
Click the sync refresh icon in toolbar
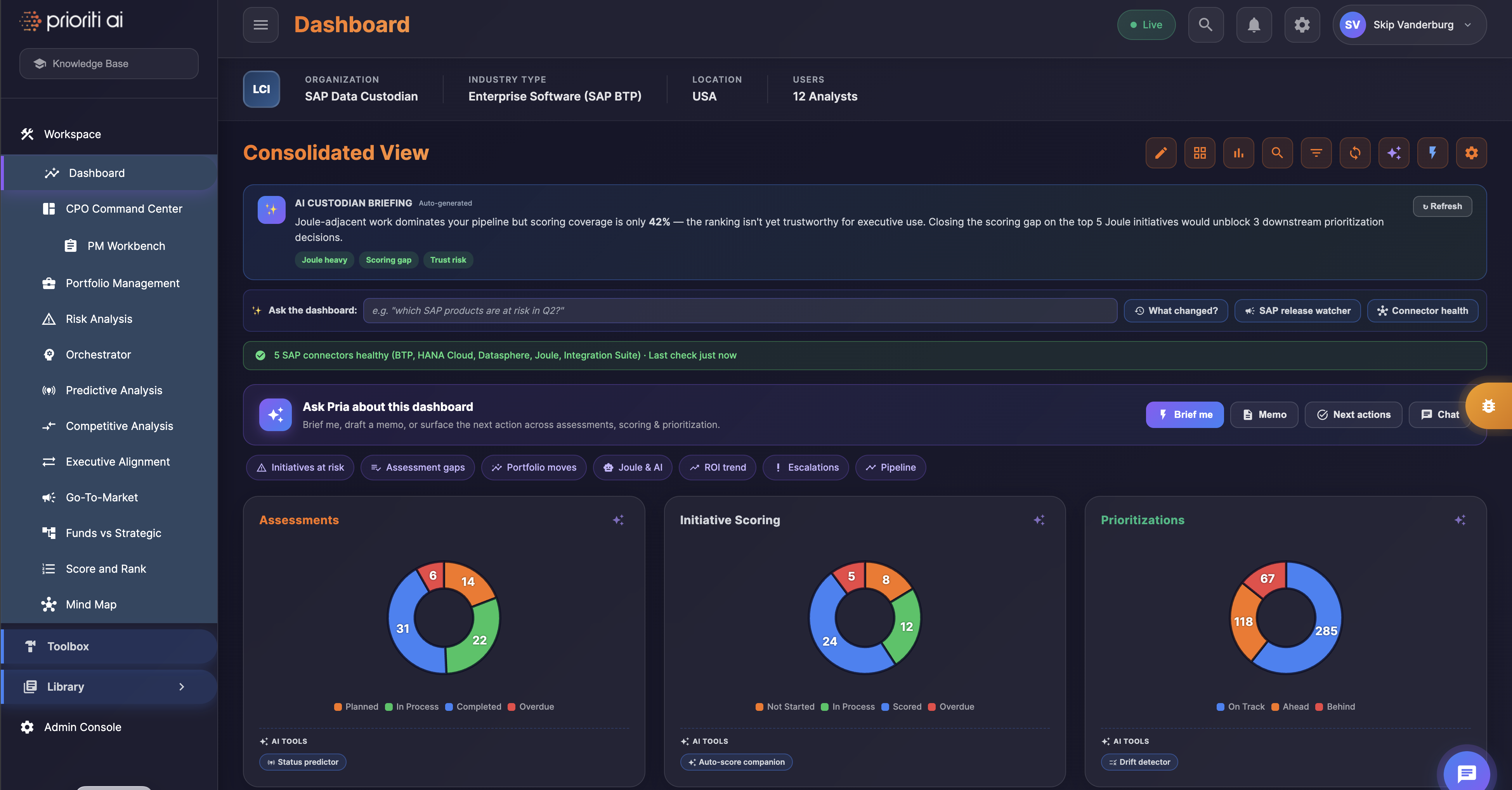[x=1355, y=153]
